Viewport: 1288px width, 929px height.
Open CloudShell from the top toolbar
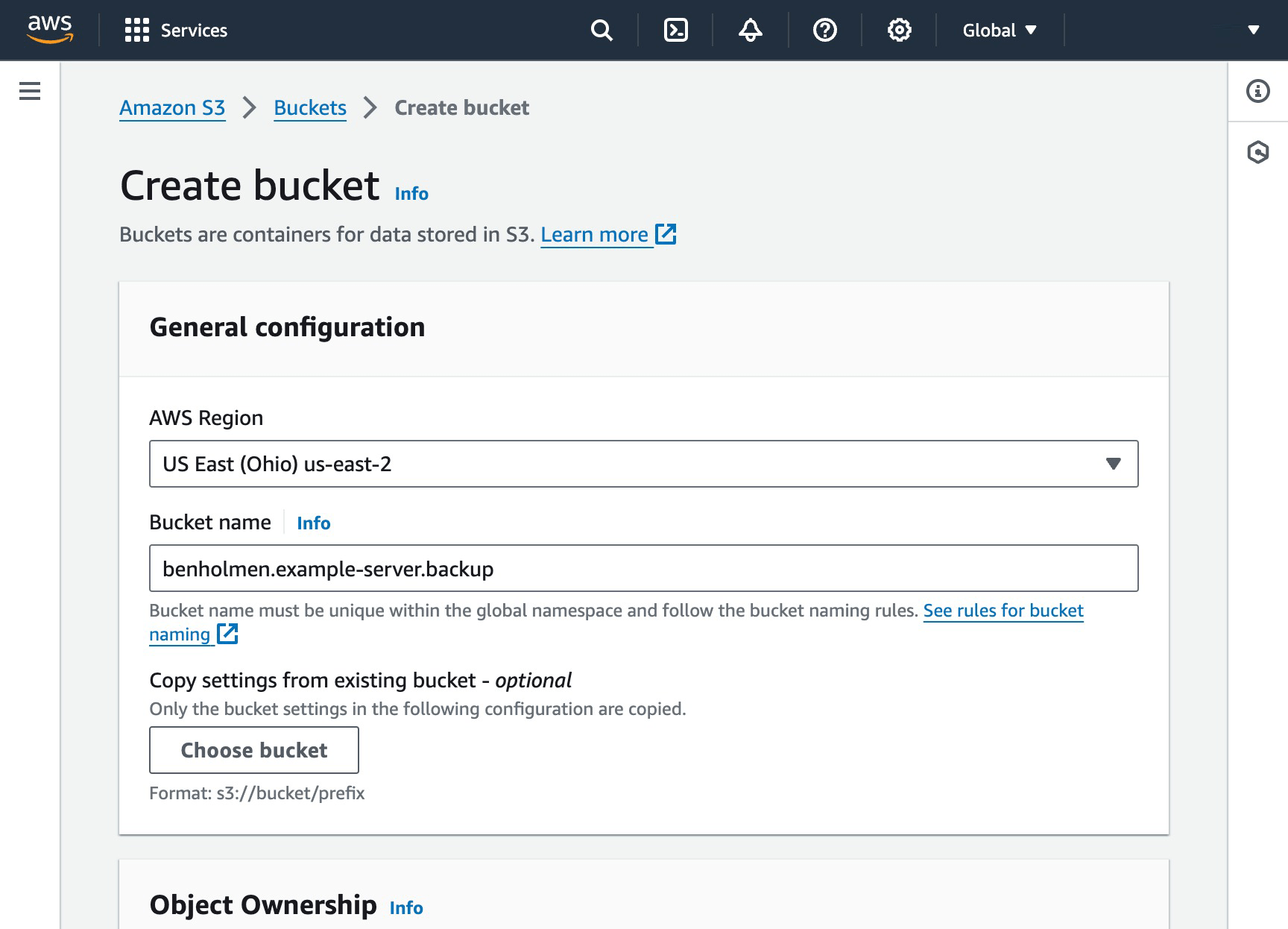675,30
